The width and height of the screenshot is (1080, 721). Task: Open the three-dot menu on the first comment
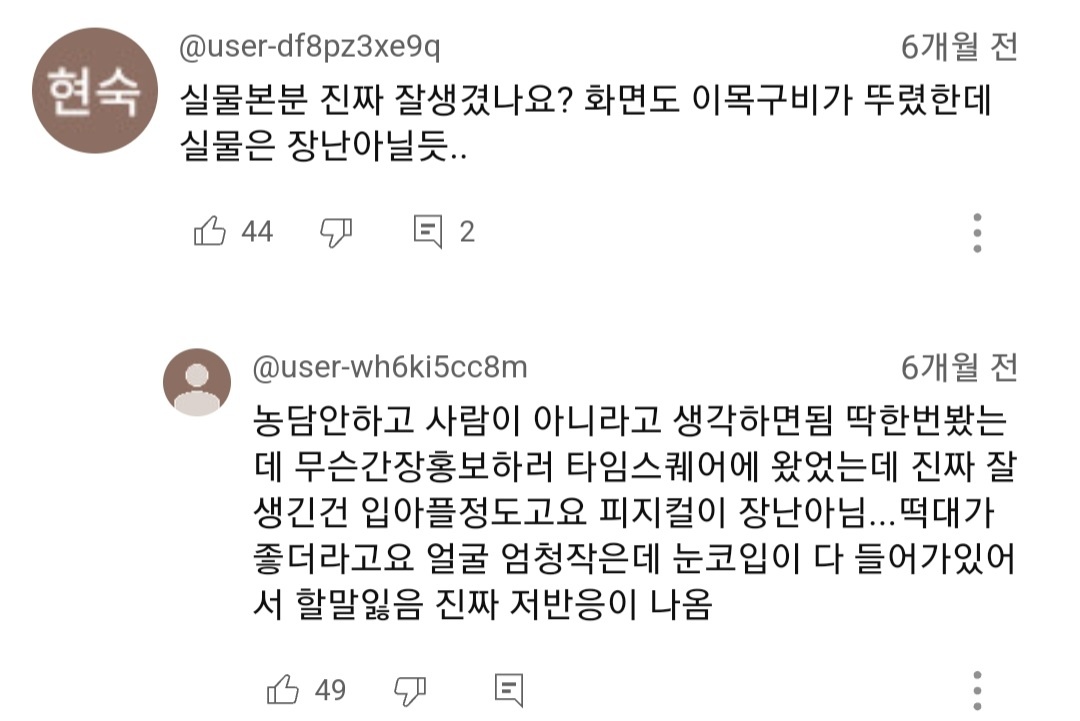(x=976, y=231)
